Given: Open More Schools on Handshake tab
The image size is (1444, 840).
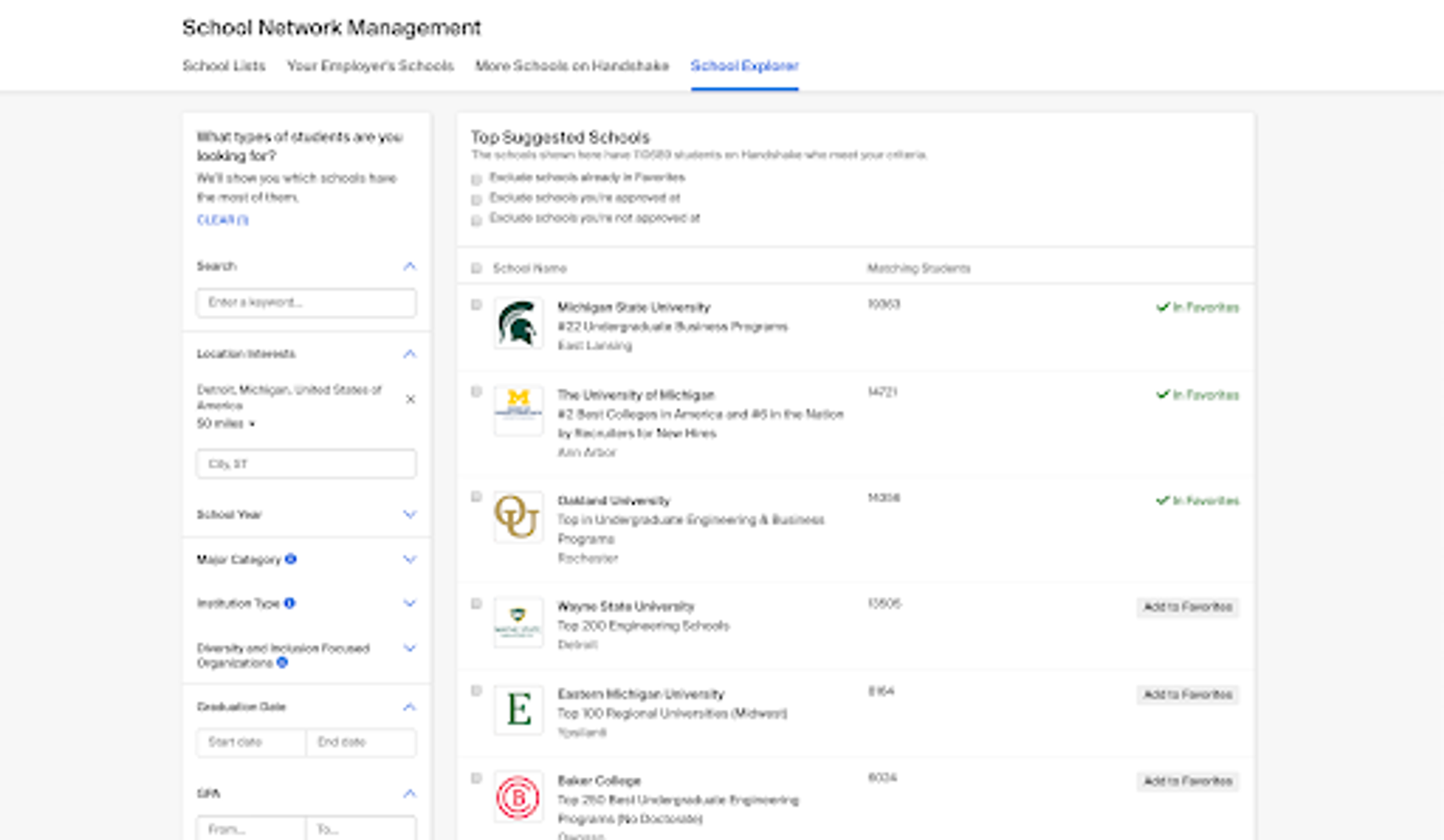Looking at the screenshot, I should (x=571, y=66).
